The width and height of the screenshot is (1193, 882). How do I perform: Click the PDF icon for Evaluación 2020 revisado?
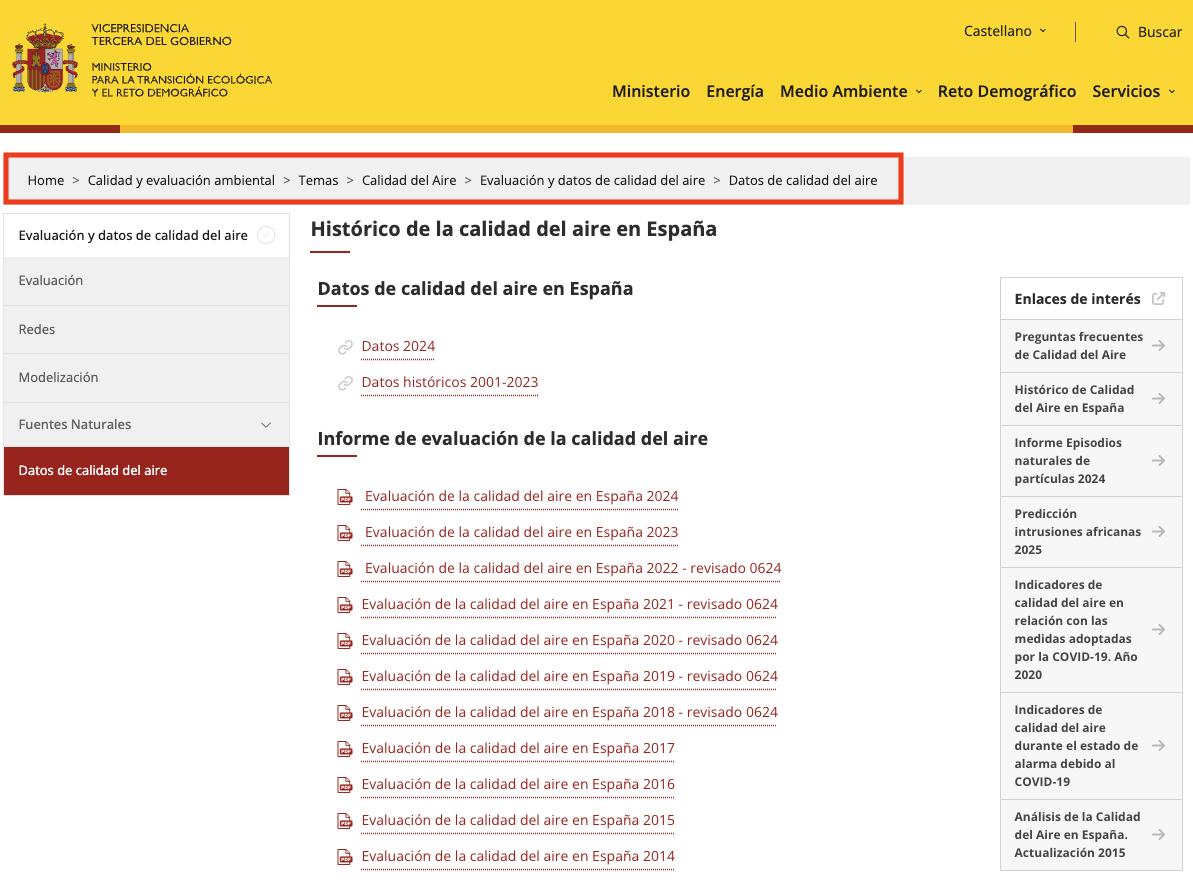point(345,641)
